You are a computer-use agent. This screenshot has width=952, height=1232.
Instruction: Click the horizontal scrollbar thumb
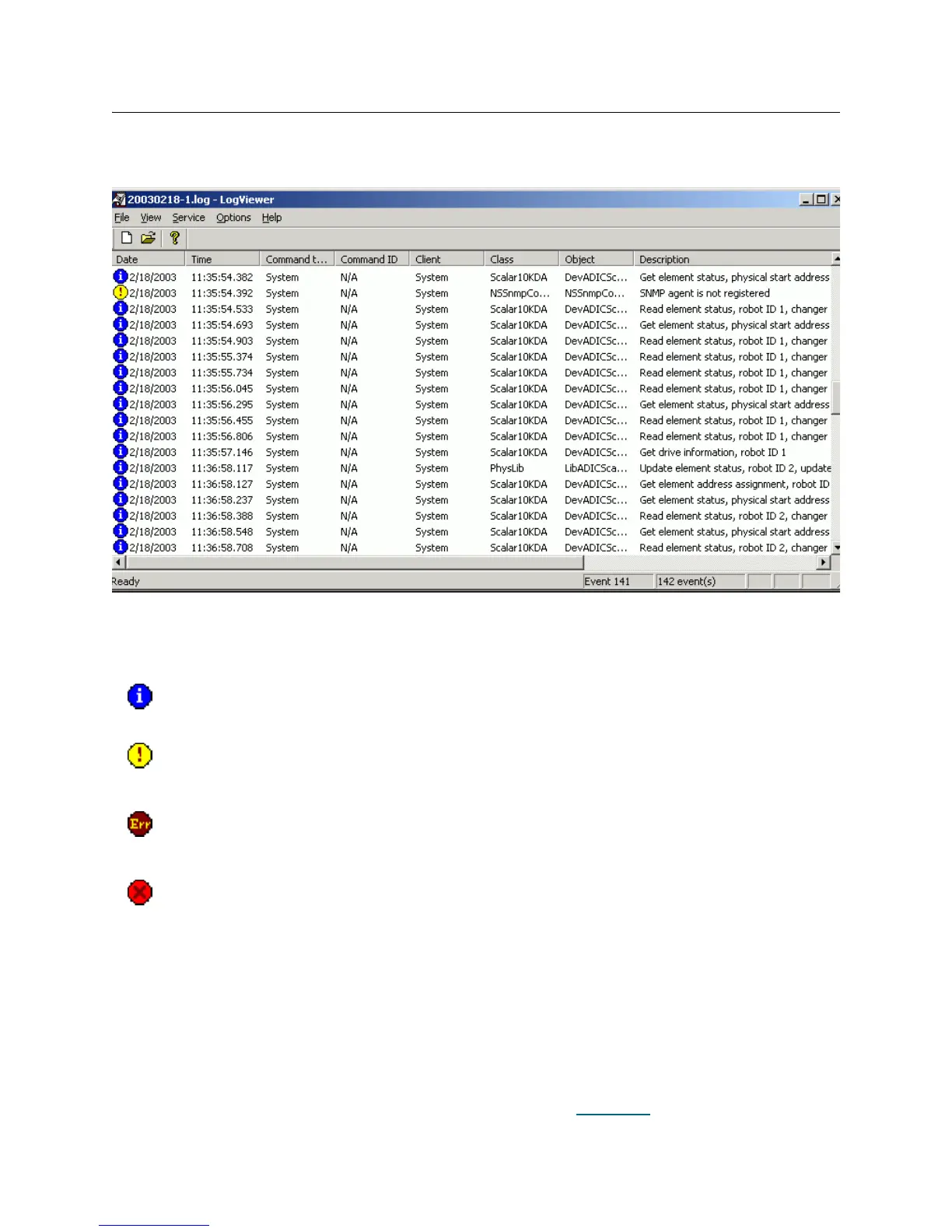[354, 562]
